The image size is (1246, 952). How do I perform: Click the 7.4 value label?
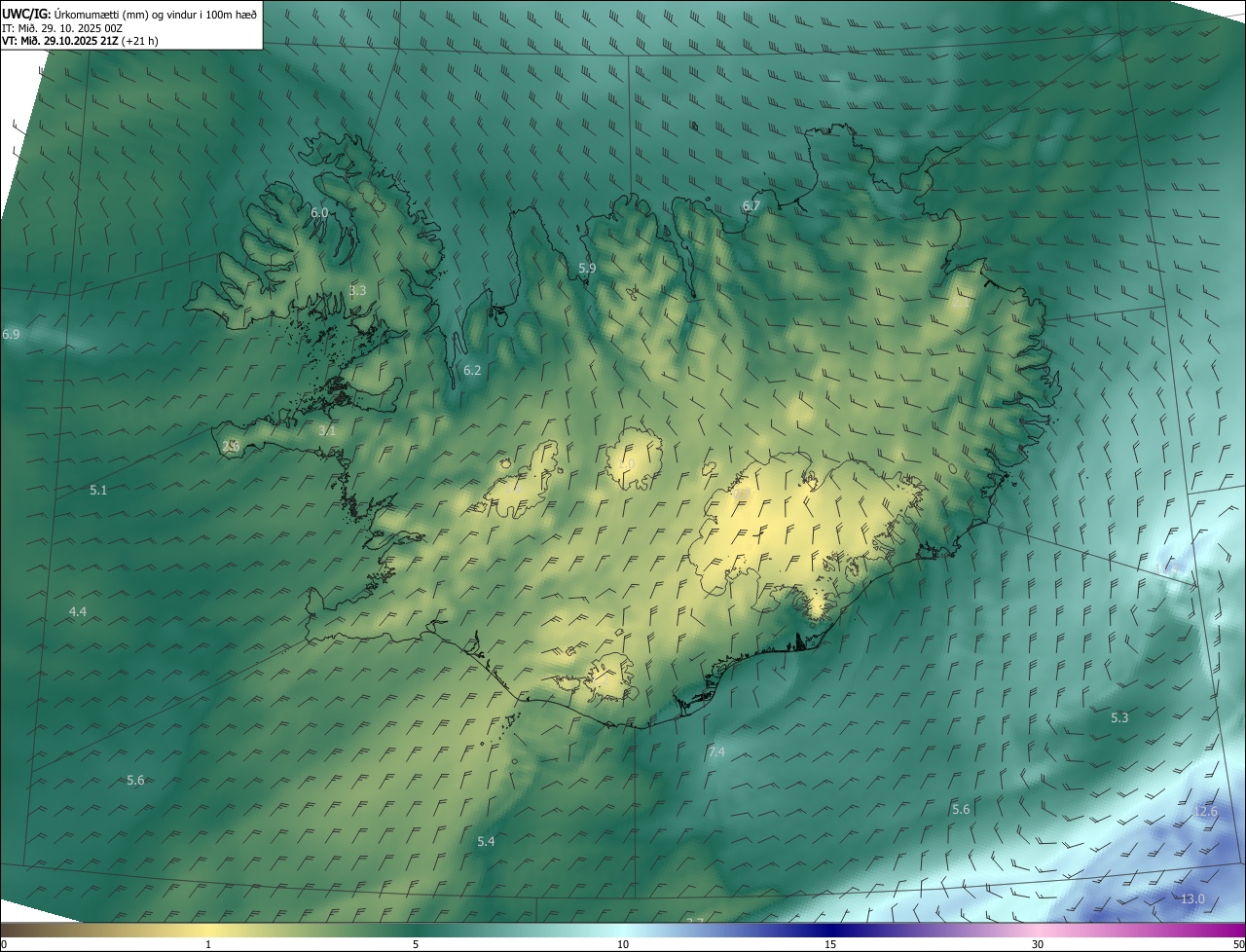tap(716, 752)
